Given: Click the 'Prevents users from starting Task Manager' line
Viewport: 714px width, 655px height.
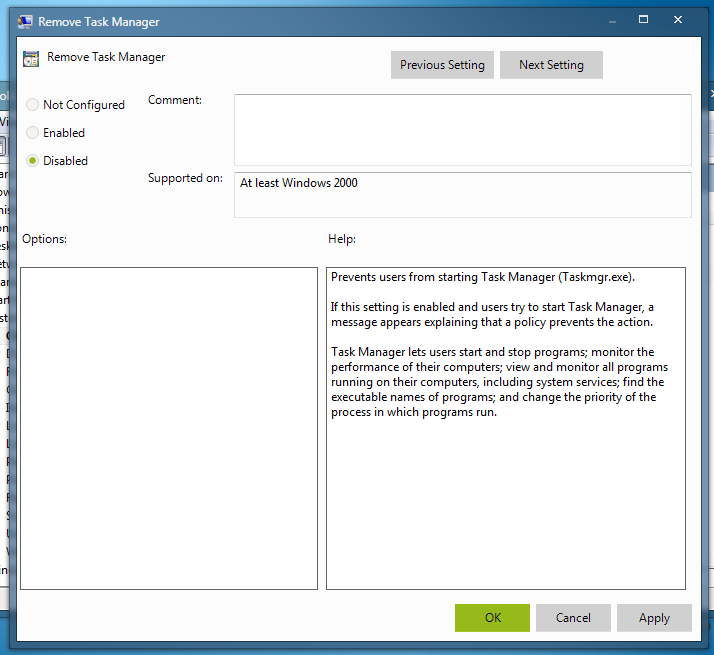Looking at the screenshot, I should [483, 277].
